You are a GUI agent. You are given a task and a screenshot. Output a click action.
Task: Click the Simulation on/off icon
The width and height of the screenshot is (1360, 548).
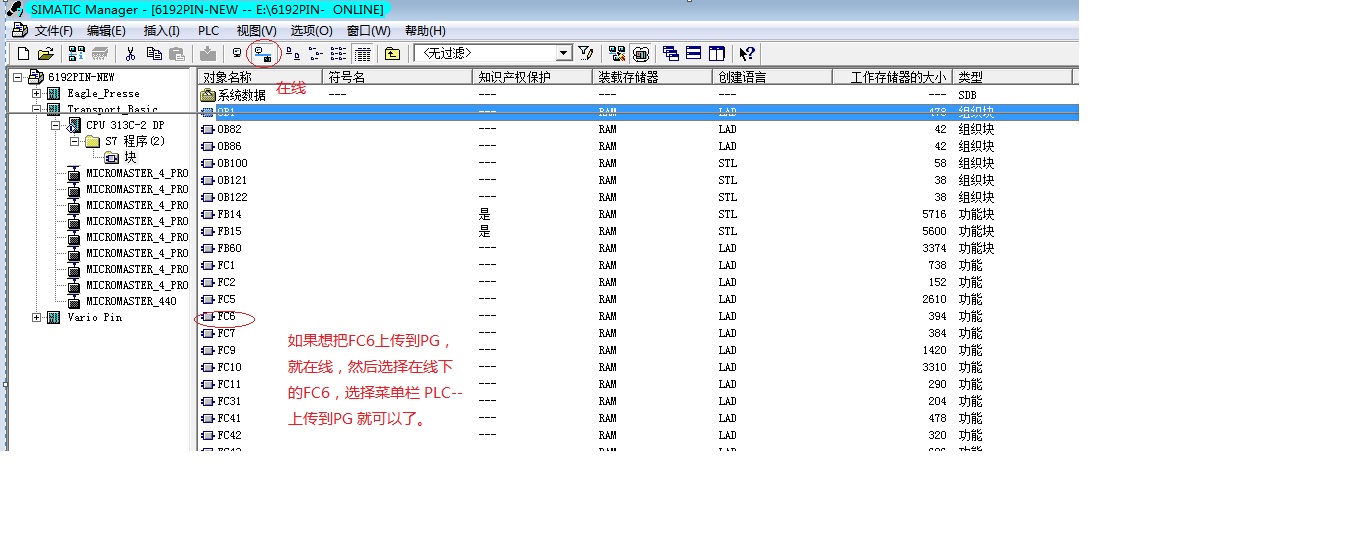click(x=641, y=53)
